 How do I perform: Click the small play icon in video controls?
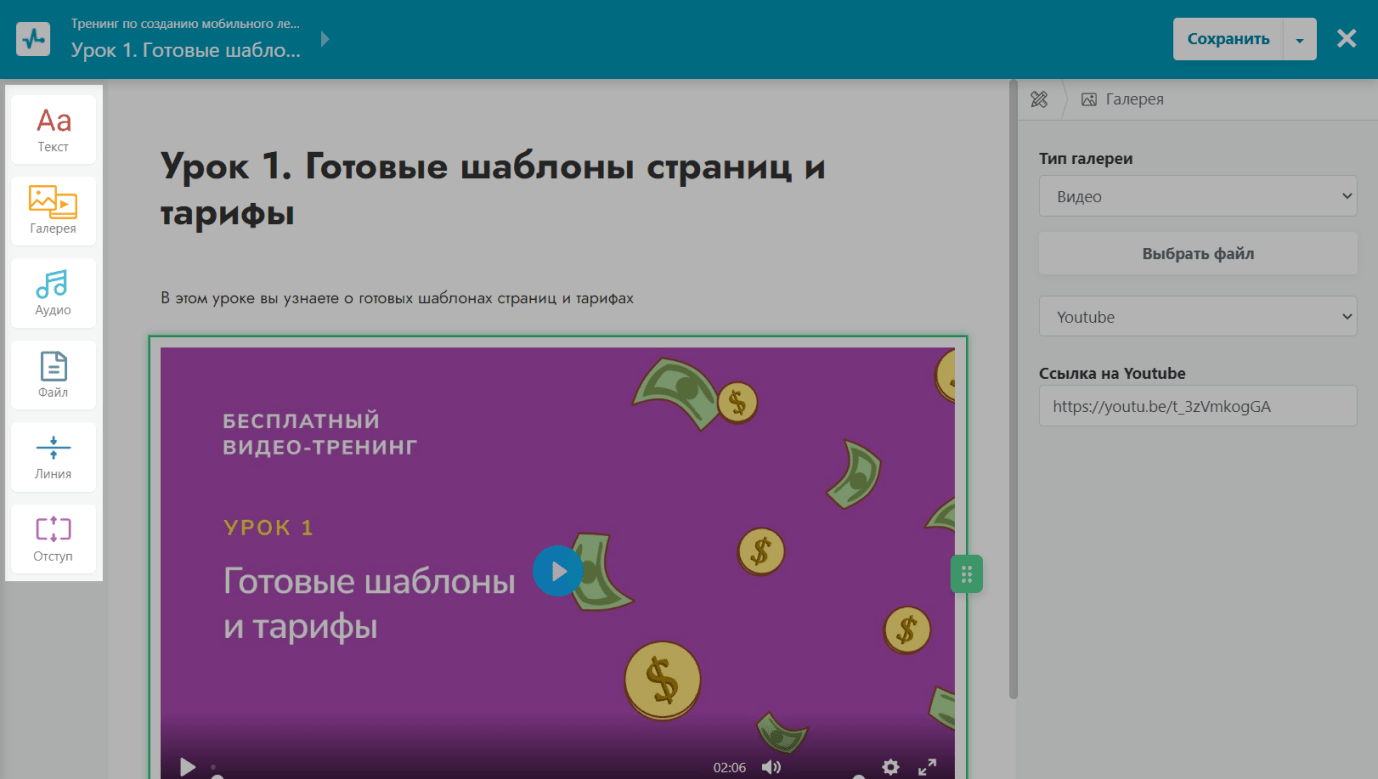pos(187,767)
